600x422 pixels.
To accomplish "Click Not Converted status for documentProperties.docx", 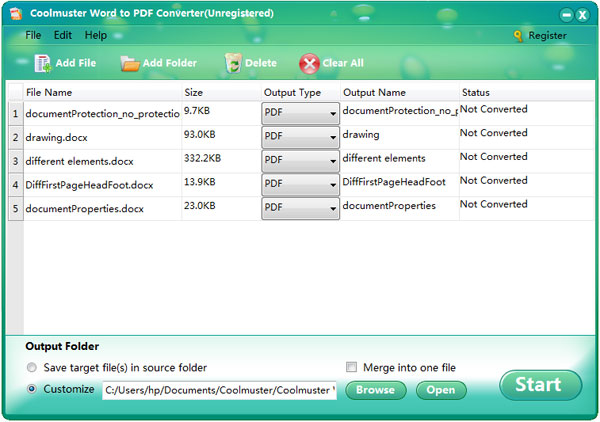I will click(494, 204).
